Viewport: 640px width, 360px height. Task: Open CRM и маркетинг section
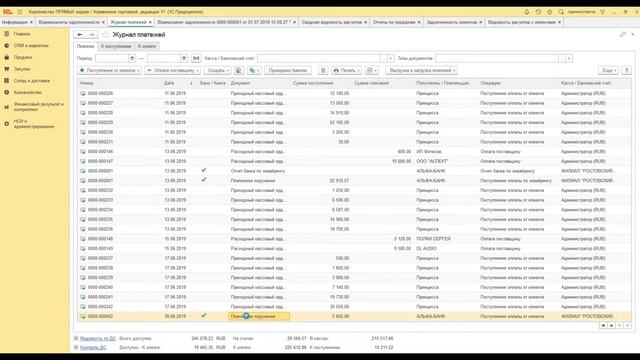(31, 46)
